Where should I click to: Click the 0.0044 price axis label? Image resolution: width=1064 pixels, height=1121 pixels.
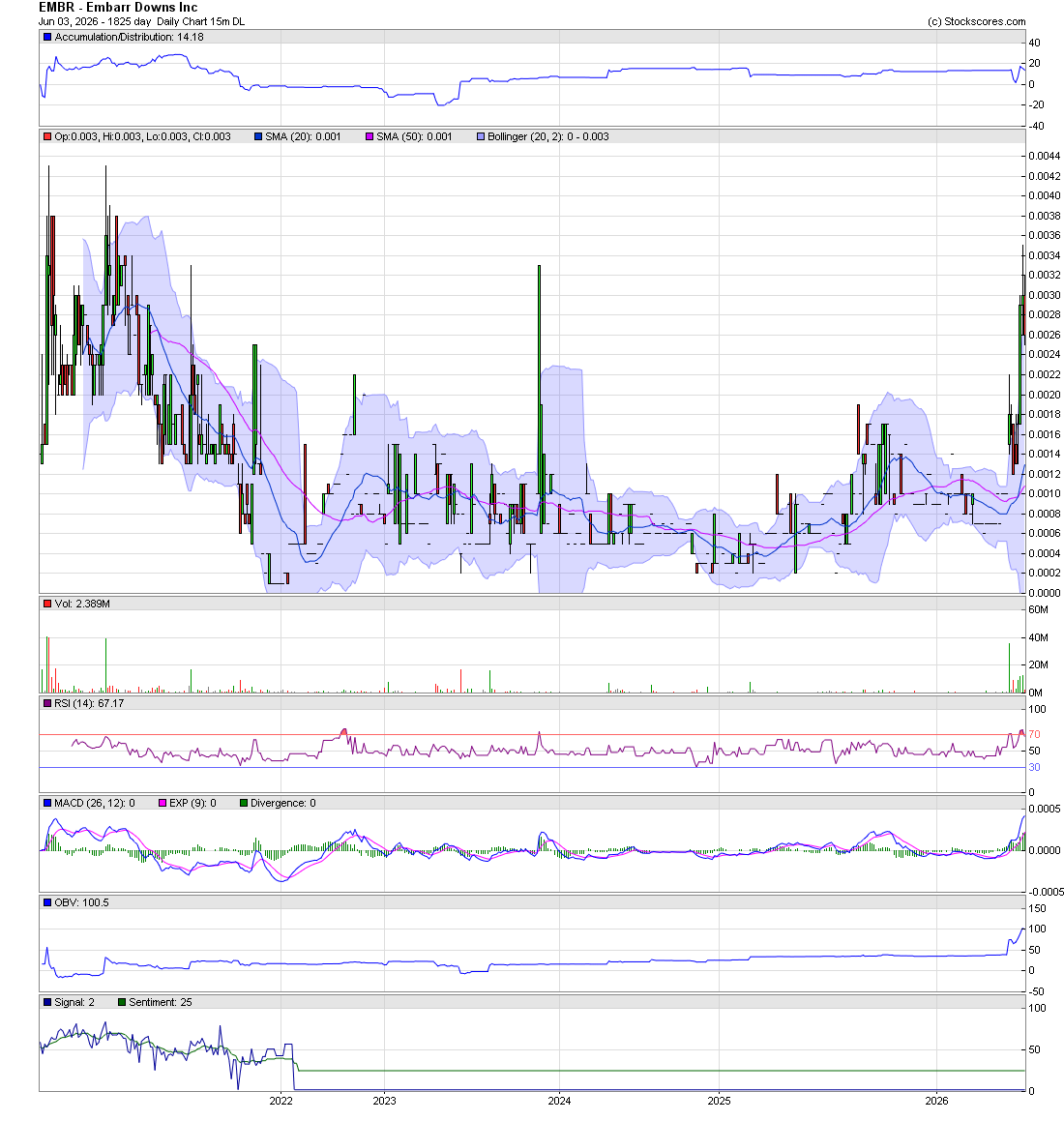[1045, 156]
